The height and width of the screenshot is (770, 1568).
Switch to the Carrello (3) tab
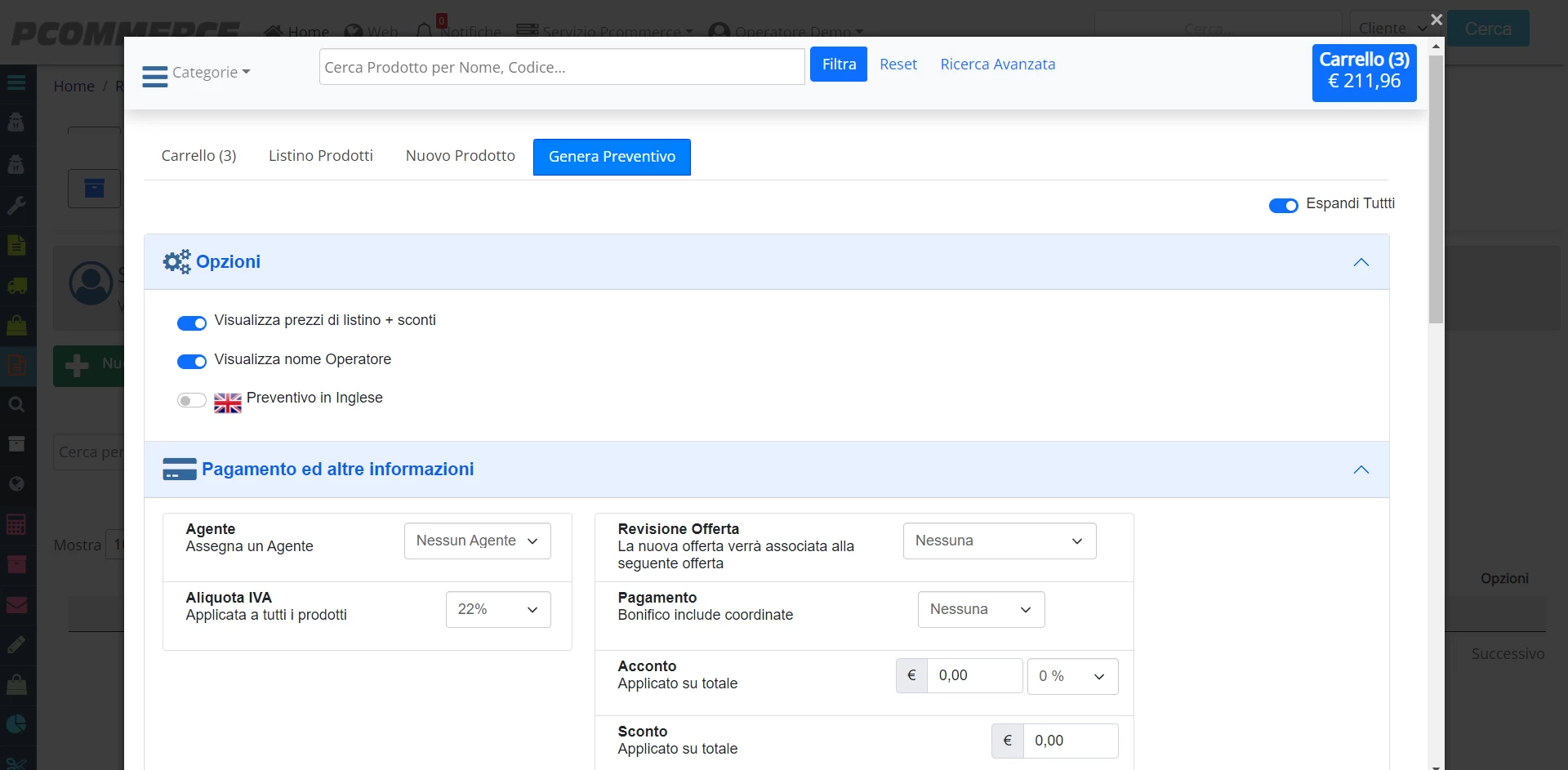[198, 156]
